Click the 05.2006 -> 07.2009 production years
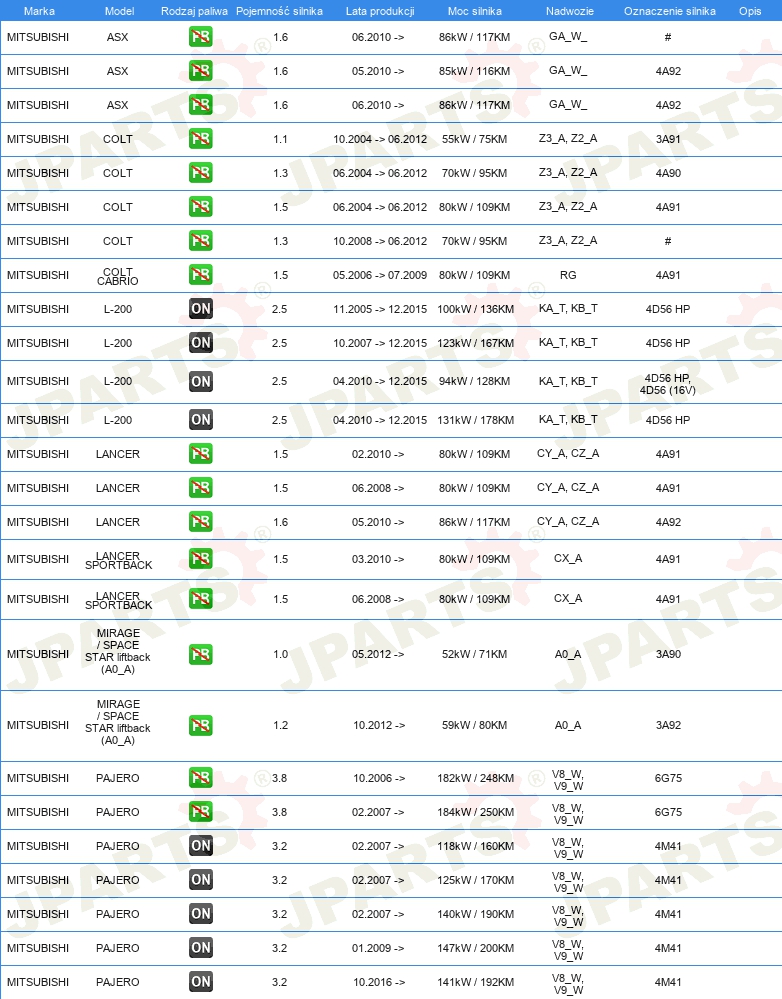The height and width of the screenshot is (999, 782). point(380,275)
